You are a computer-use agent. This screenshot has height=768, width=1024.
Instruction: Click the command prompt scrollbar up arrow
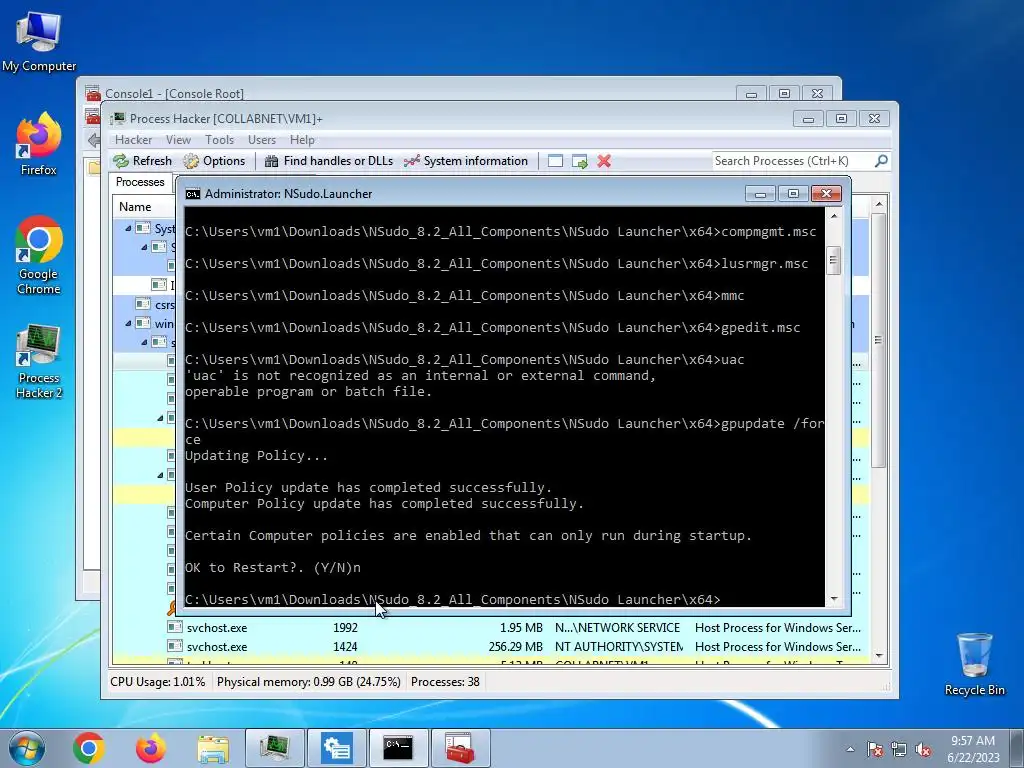click(x=833, y=216)
